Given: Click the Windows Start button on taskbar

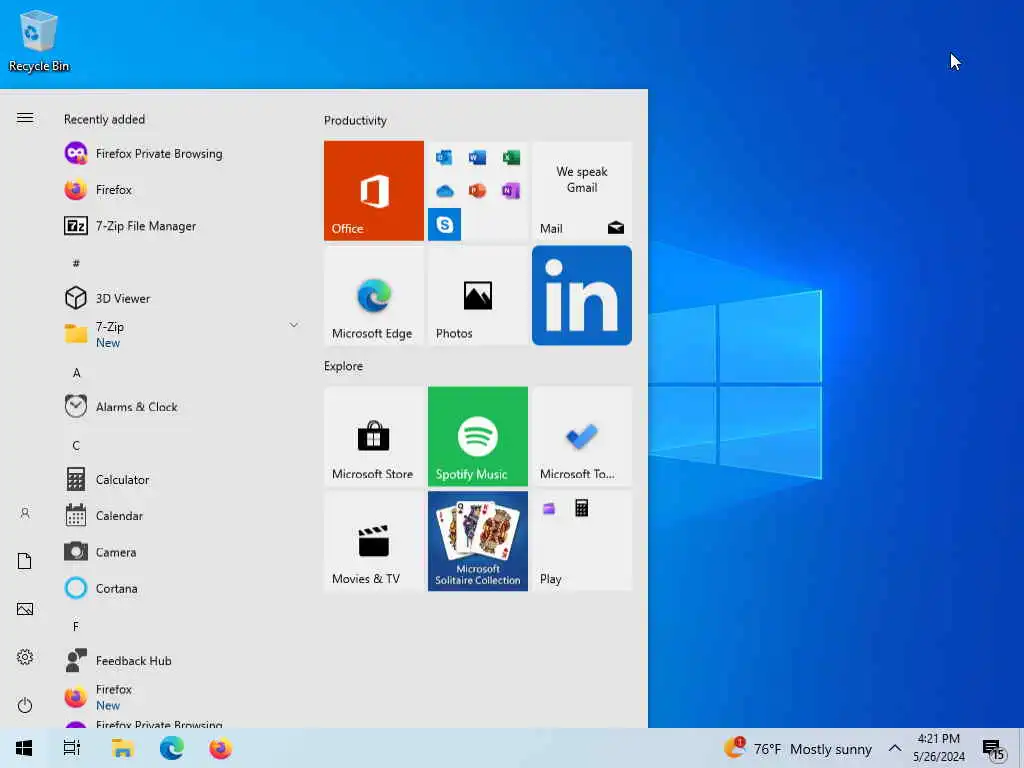Looking at the screenshot, I should pos(24,748).
